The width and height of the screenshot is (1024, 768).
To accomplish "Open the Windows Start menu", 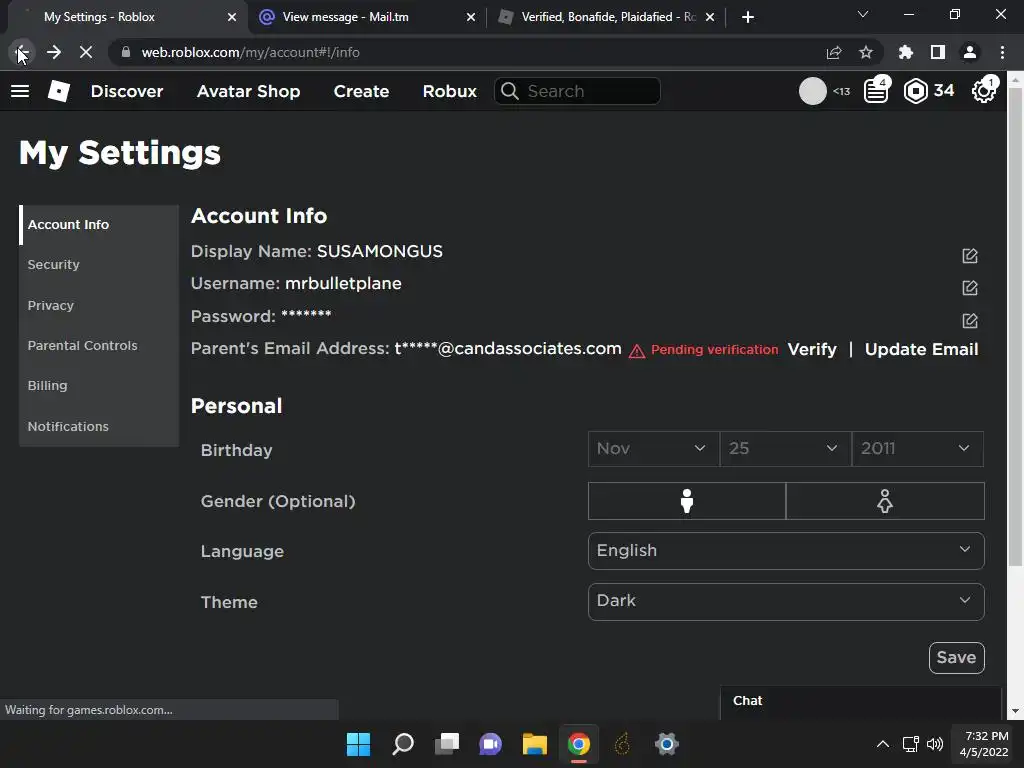I will click(x=358, y=744).
